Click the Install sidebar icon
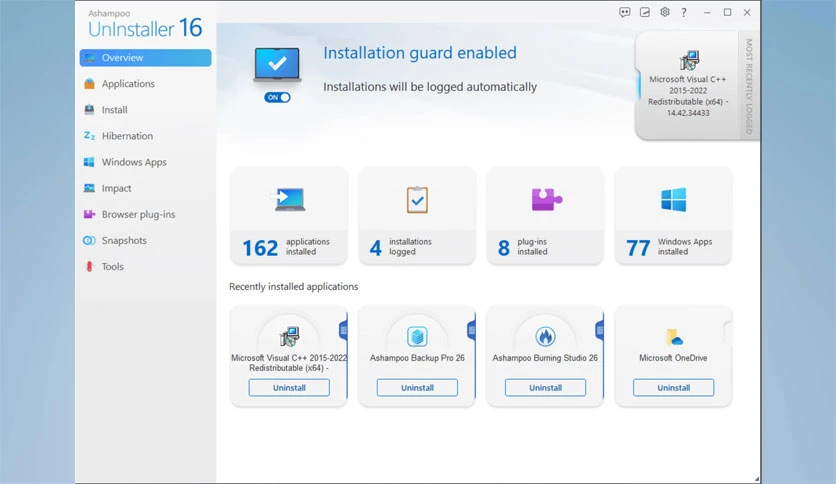Image resolution: width=836 pixels, height=484 pixels. click(89, 110)
